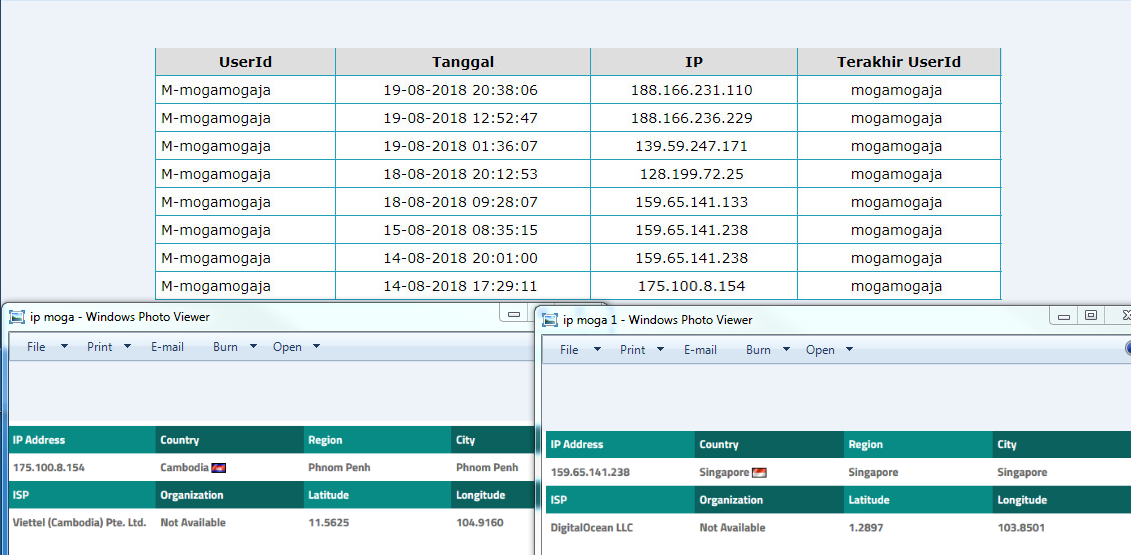This screenshot has width=1131, height=555.
Task: Open the File dropdown in the left 'ip moga' window
Action: [x=46, y=347]
